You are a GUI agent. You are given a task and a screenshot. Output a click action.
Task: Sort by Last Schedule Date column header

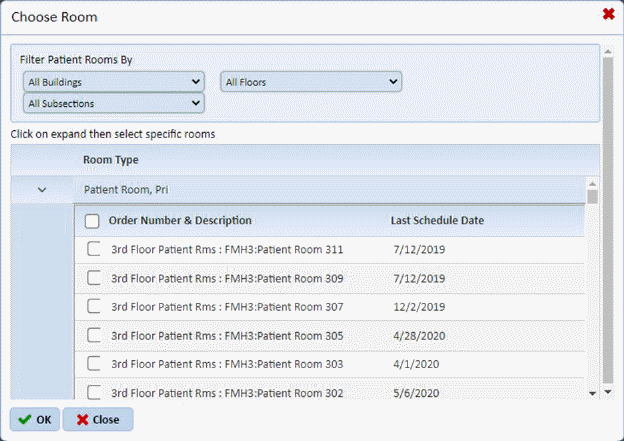[x=438, y=220]
